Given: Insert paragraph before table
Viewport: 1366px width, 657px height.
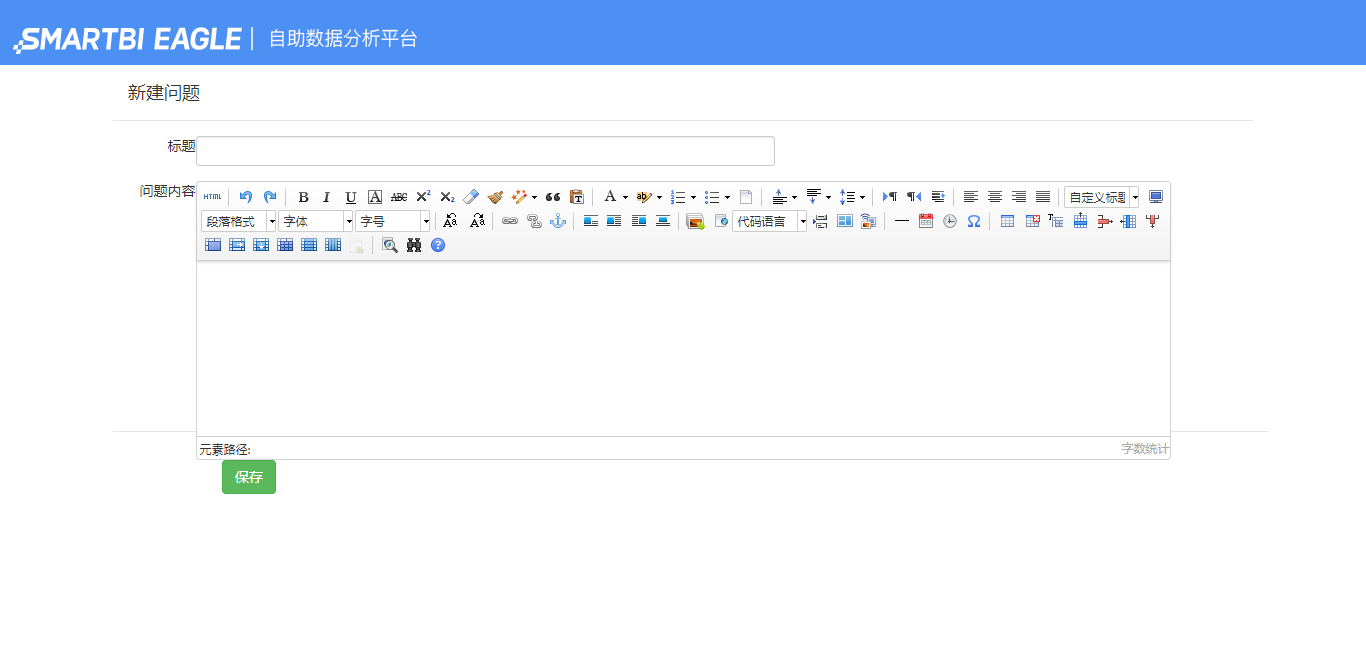Looking at the screenshot, I should (1056, 221).
